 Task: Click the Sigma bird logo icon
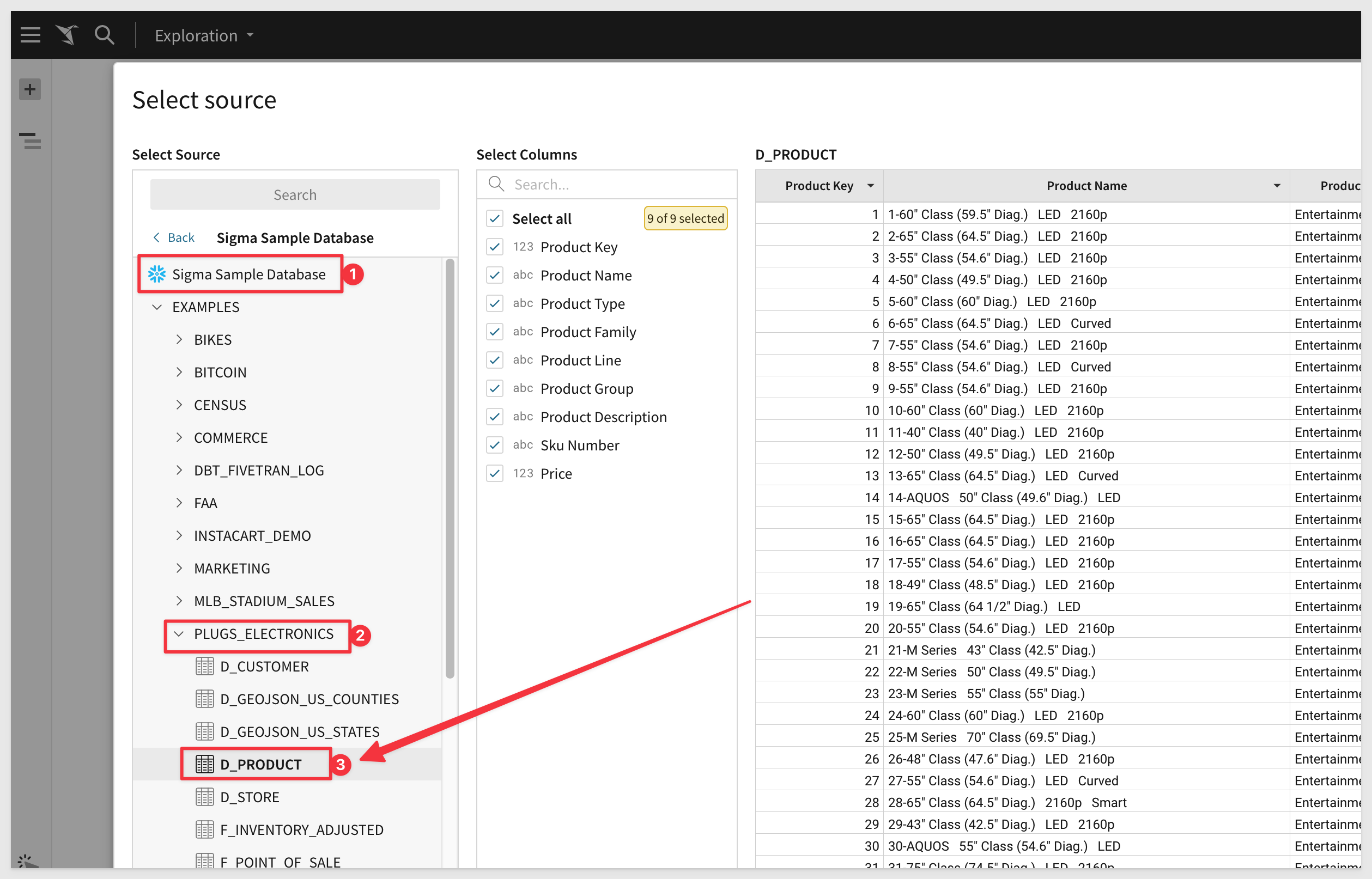(67, 35)
